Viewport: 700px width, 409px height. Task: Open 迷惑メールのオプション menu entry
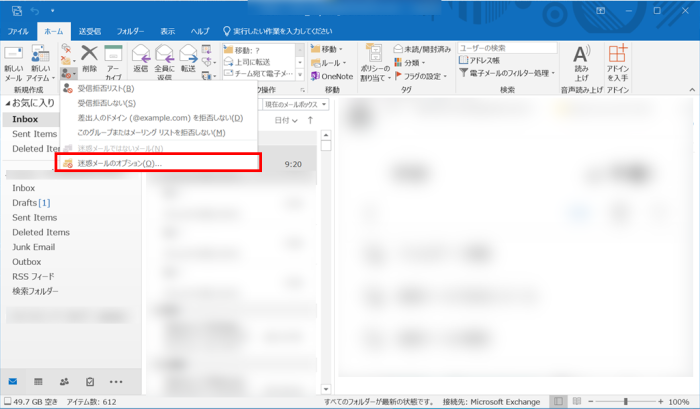click(119, 163)
